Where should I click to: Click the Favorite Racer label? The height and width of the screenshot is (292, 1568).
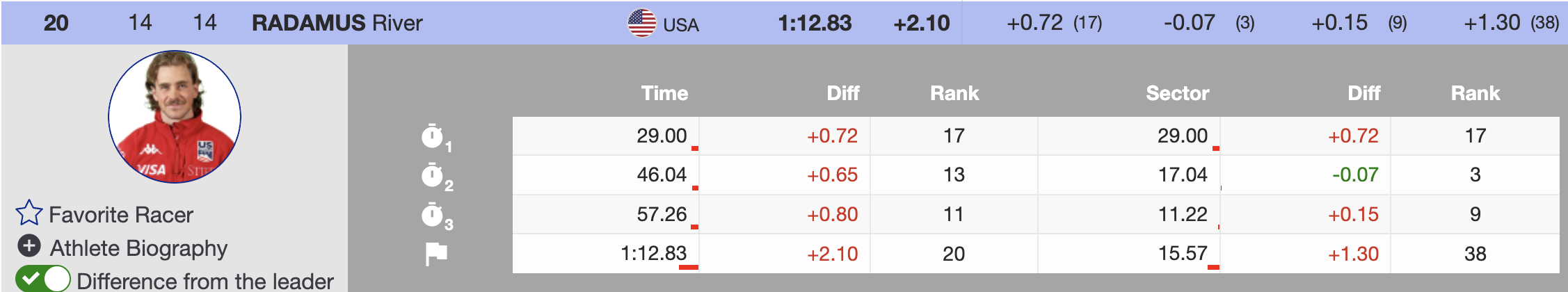(x=121, y=215)
